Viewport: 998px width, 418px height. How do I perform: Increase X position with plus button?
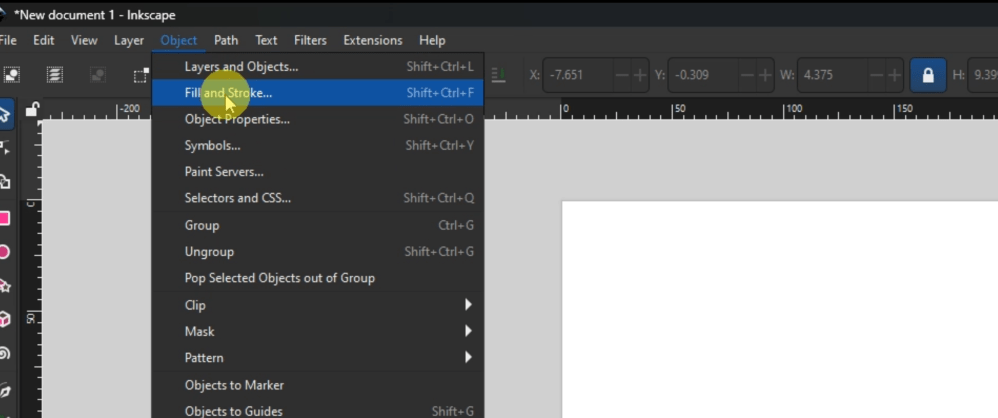pyautogui.click(x=641, y=75)
